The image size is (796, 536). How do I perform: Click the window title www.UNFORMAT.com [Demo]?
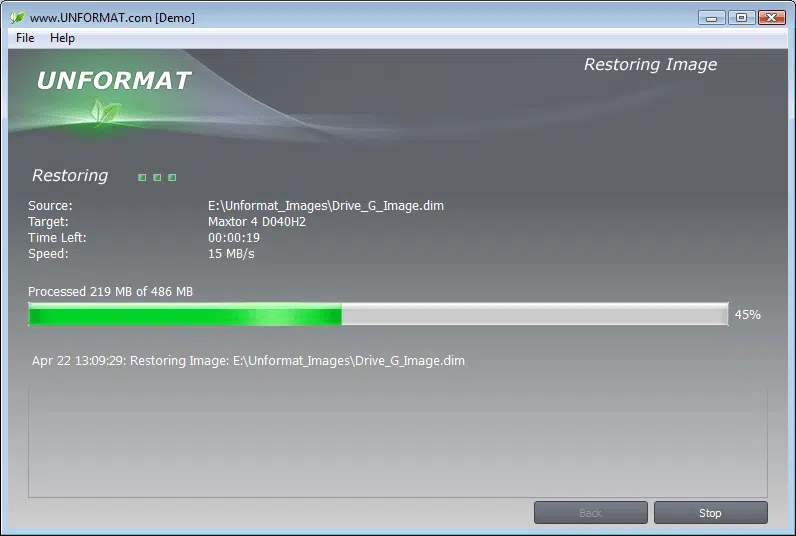[x=112, y=18]
